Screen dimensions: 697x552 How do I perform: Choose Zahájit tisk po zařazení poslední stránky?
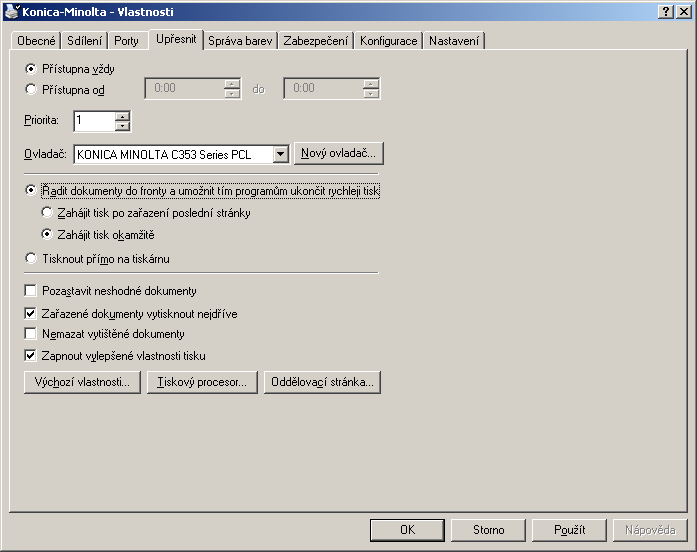[47, 212]
